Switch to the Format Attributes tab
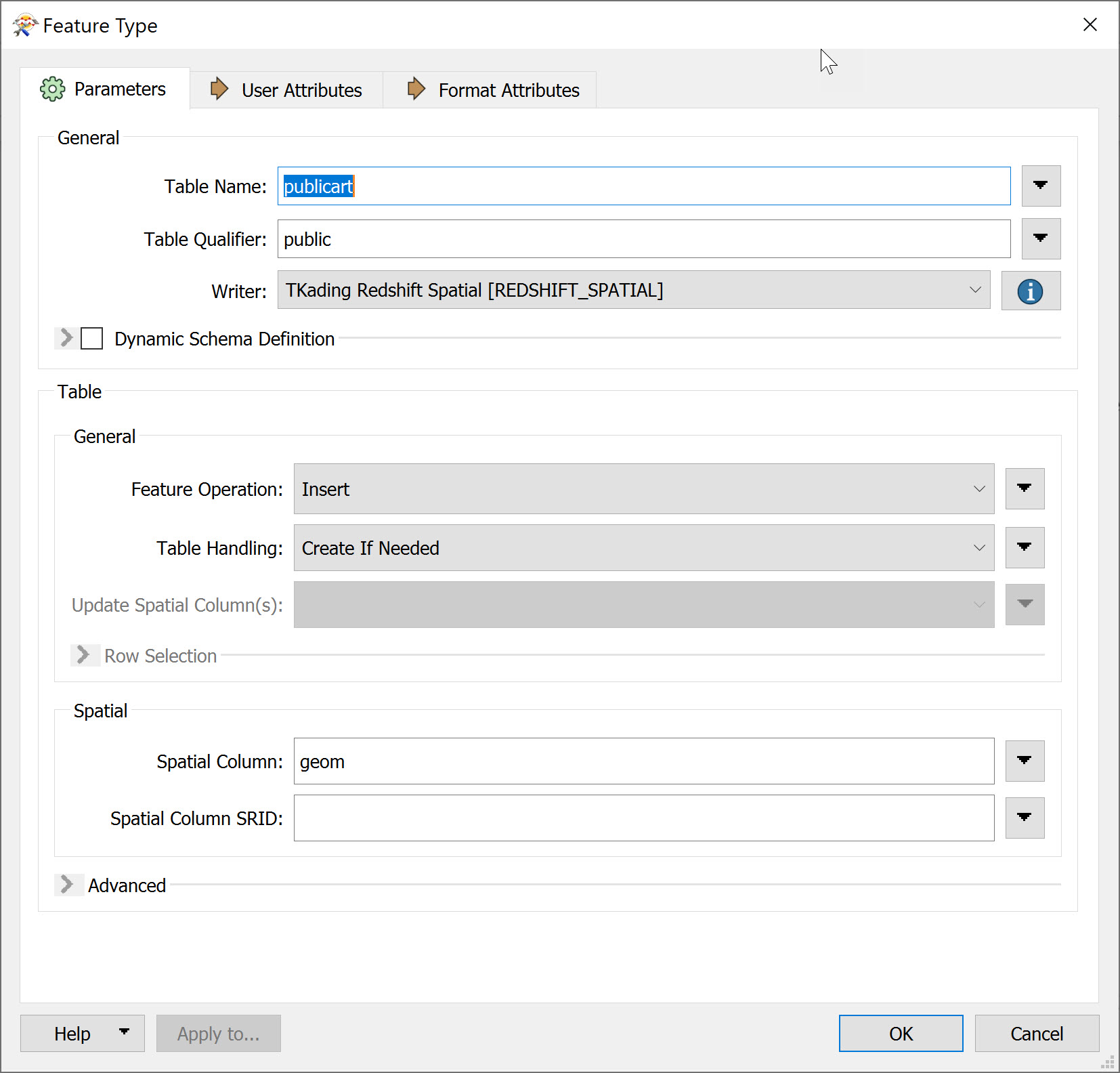1120x1073 pixels. tap(509, 89)
